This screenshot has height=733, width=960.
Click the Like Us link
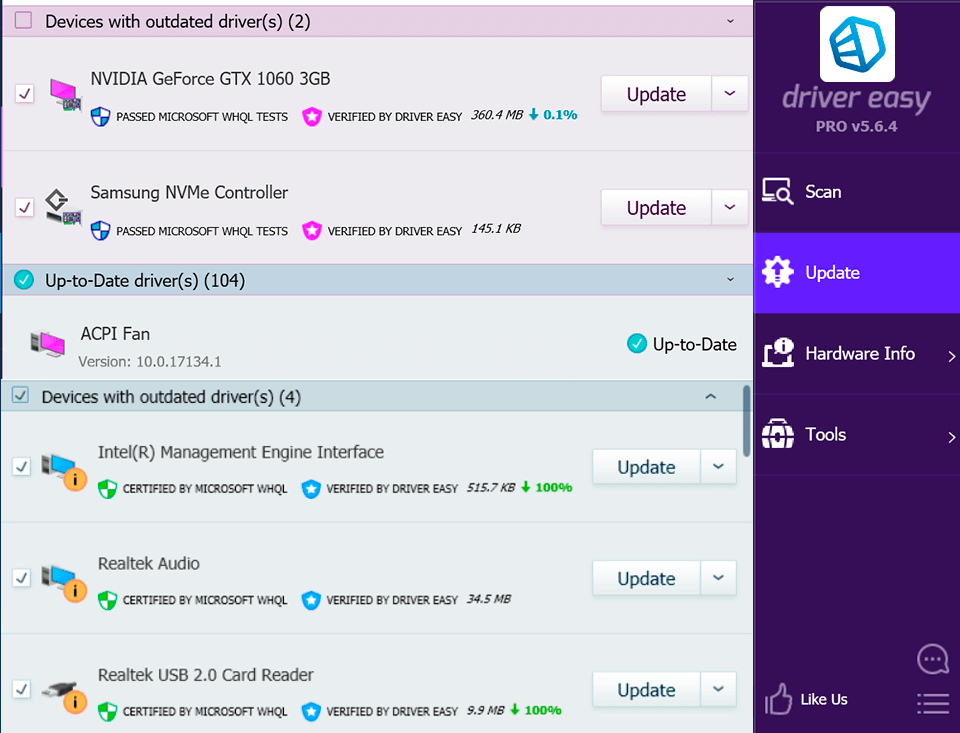(x=806, y=698)
